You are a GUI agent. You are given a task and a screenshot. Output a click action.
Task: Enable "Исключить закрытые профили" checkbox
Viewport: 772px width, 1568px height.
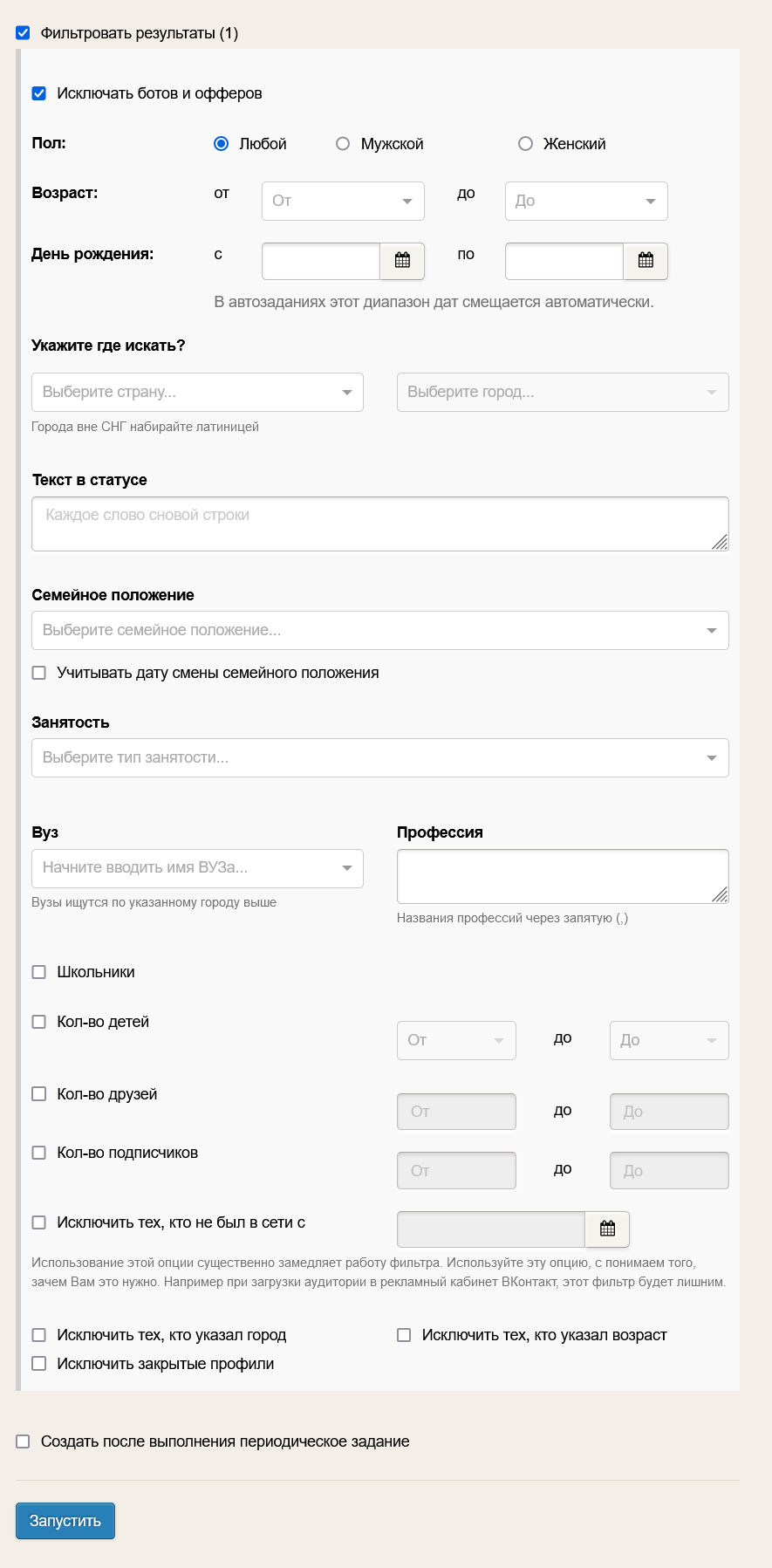39,1364
